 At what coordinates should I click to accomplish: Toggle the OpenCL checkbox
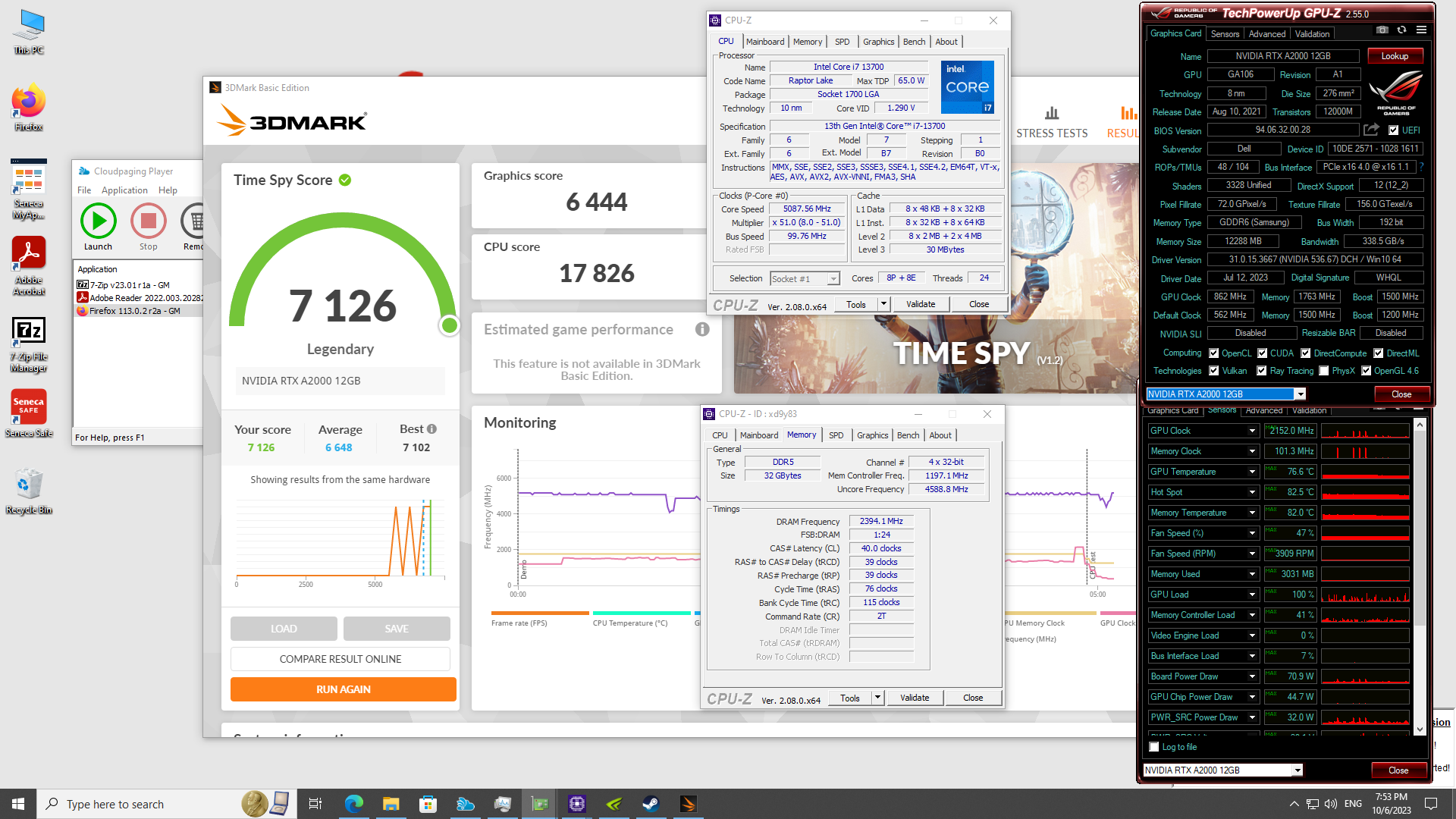pos(1214,353)
